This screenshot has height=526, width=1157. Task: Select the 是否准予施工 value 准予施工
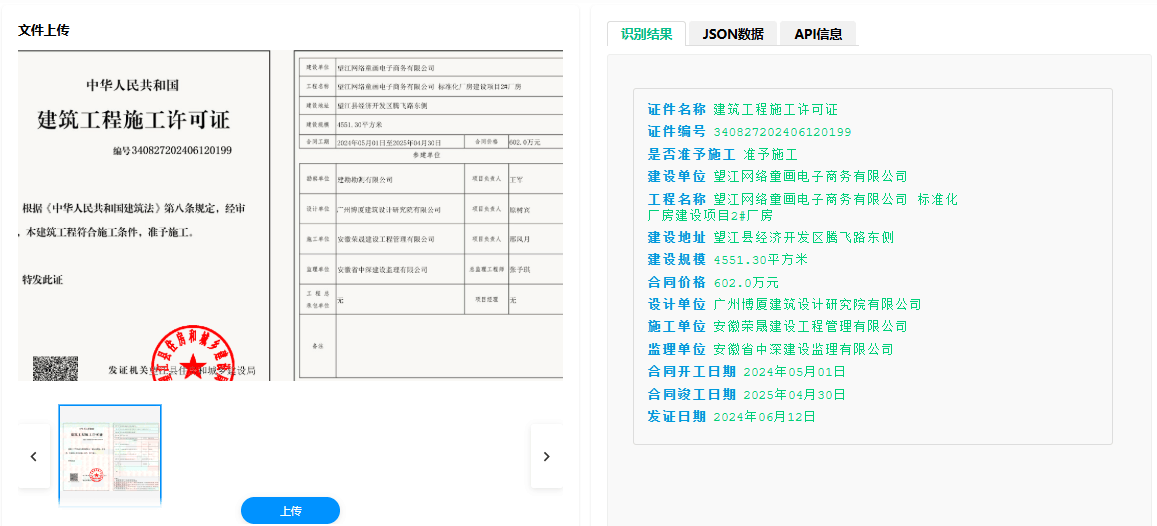pyautogui.click(x=770, y=155)
